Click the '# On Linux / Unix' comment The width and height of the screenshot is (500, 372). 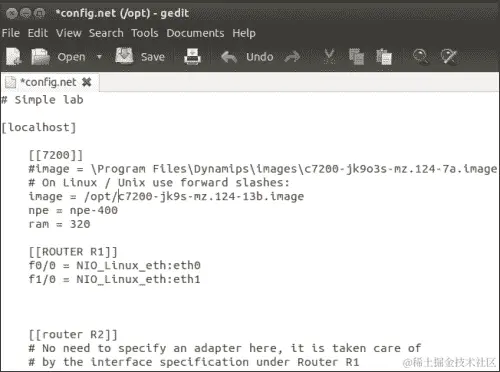159,183
